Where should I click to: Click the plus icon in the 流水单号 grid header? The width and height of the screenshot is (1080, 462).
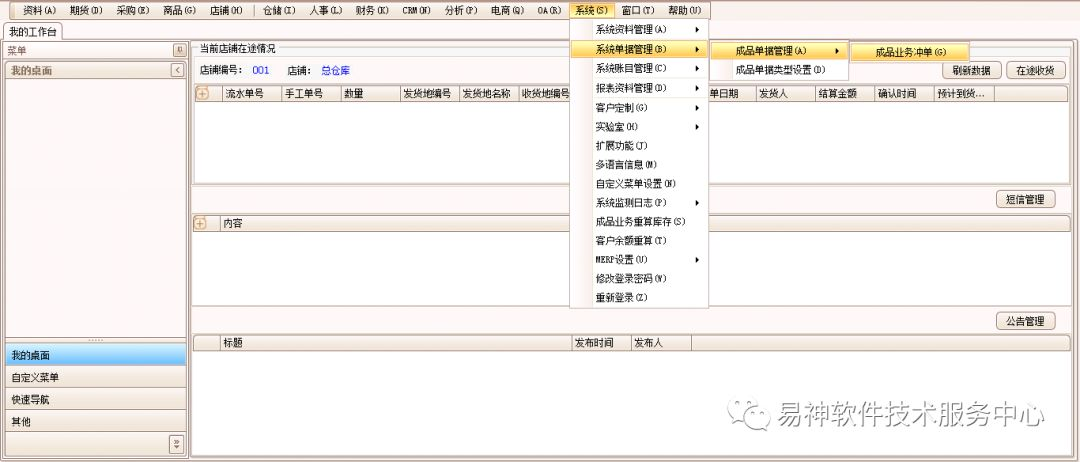click(x=202, y=93)
